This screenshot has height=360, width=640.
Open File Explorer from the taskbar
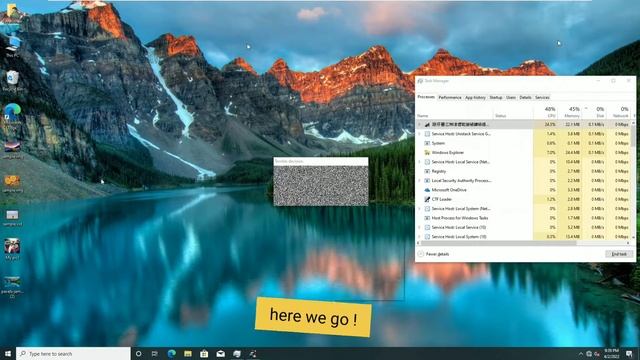[188, 353]
